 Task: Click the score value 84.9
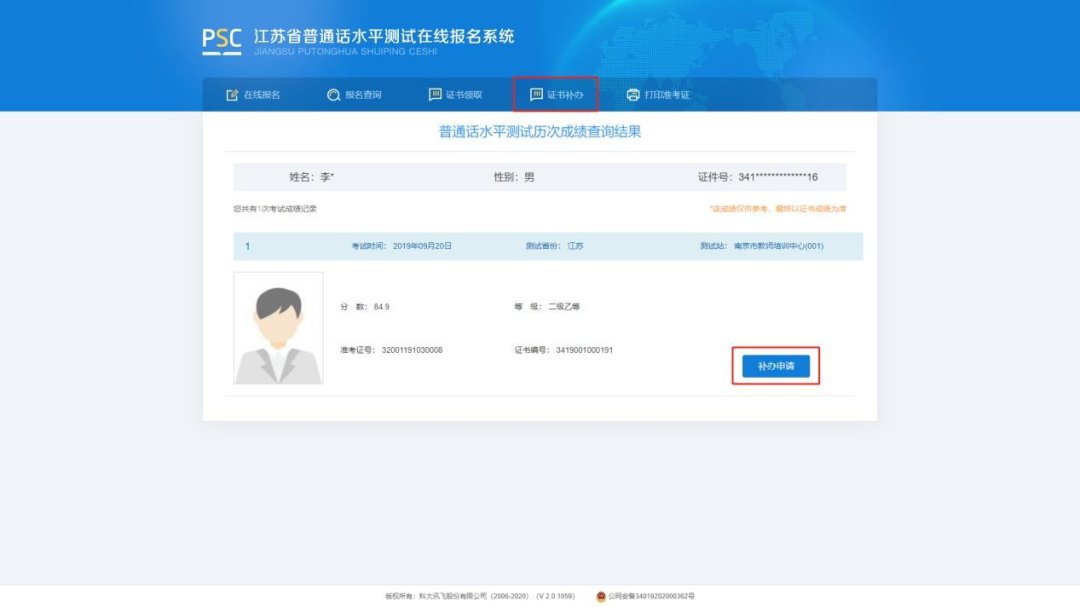point(382,307)
